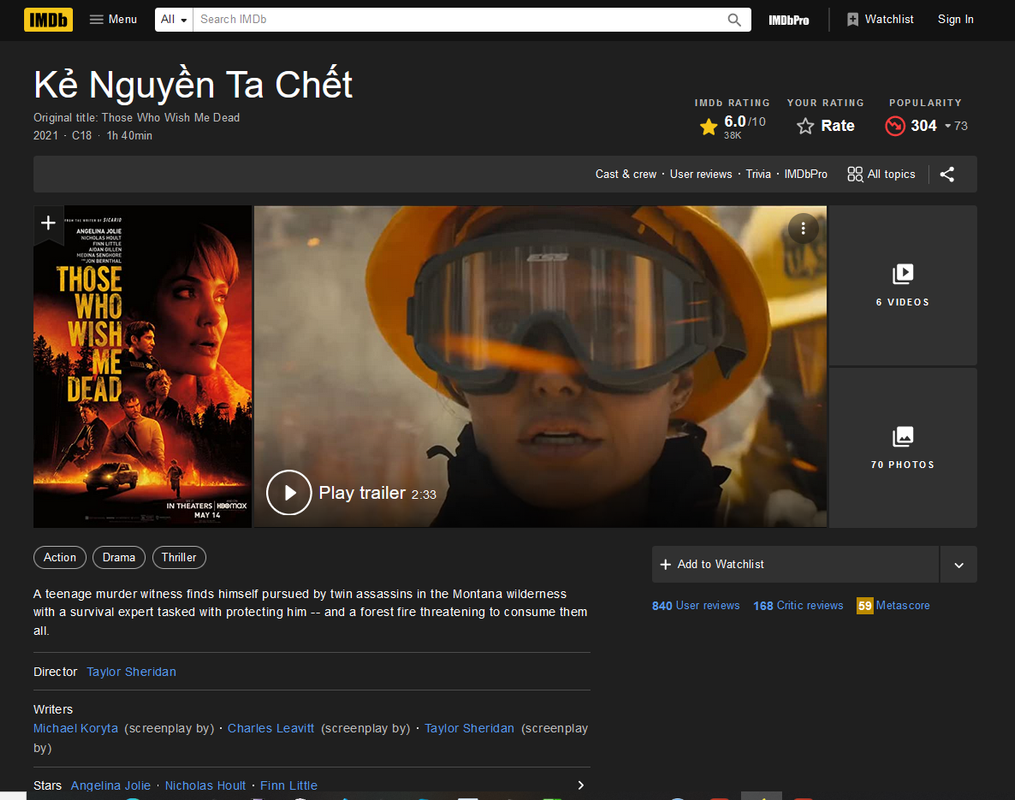Click Add to Watchlist button

(x=795, y=564)
